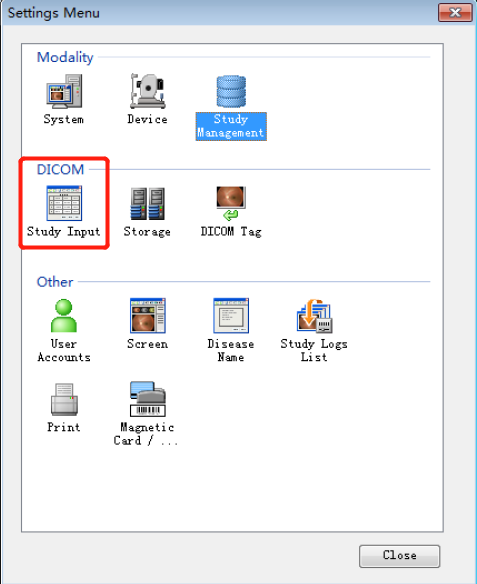
Task: Select the Study Management database icon
Action: (x=231, y=92)
